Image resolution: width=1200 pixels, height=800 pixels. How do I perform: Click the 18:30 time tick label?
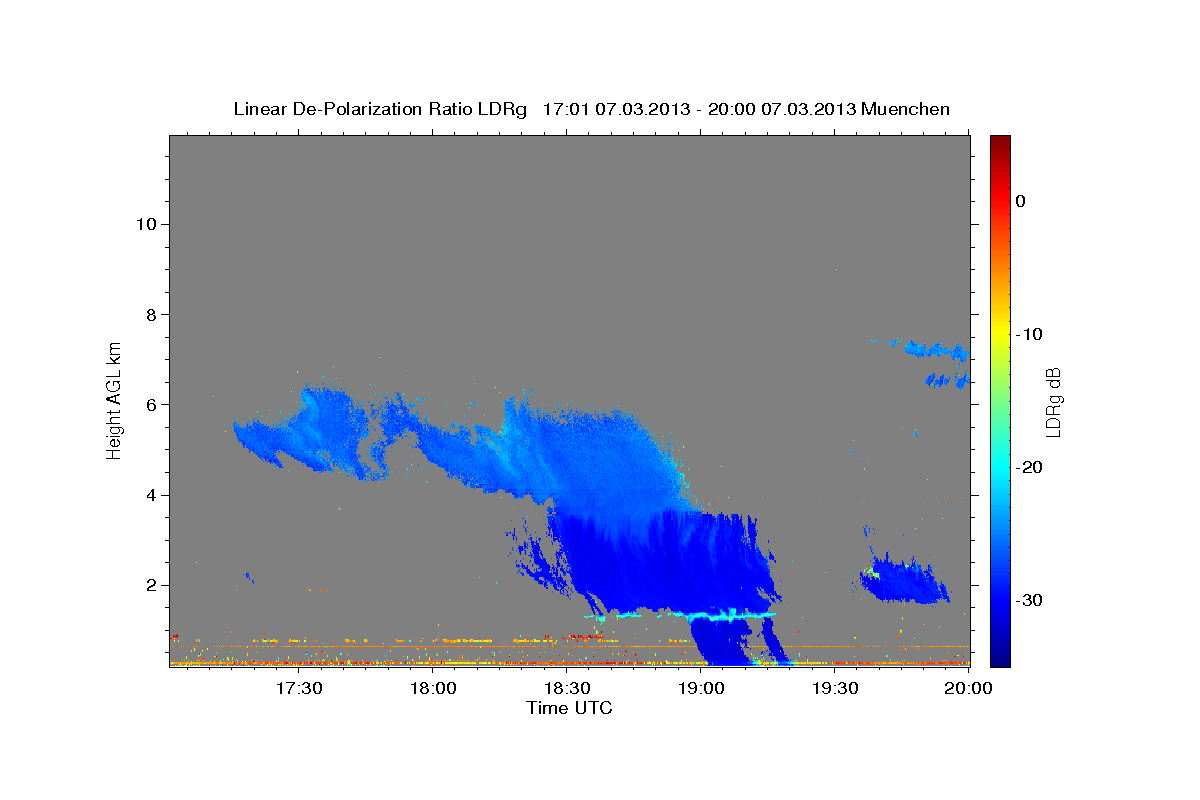point(567,688)
